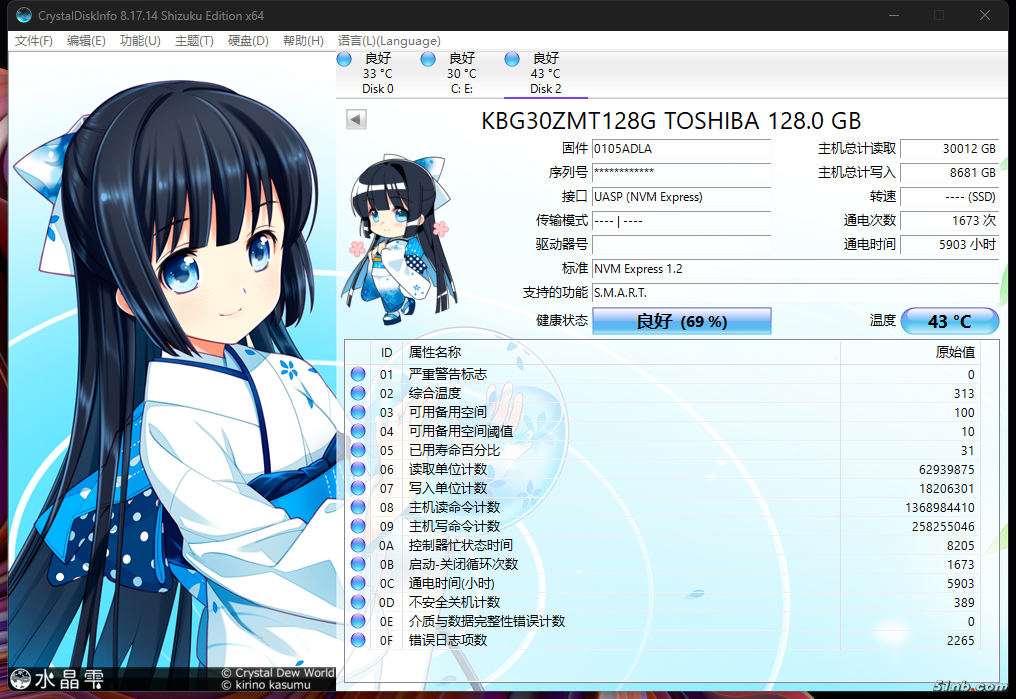Click status orb for attribute 09 主机写命令计数

(358, 526)
